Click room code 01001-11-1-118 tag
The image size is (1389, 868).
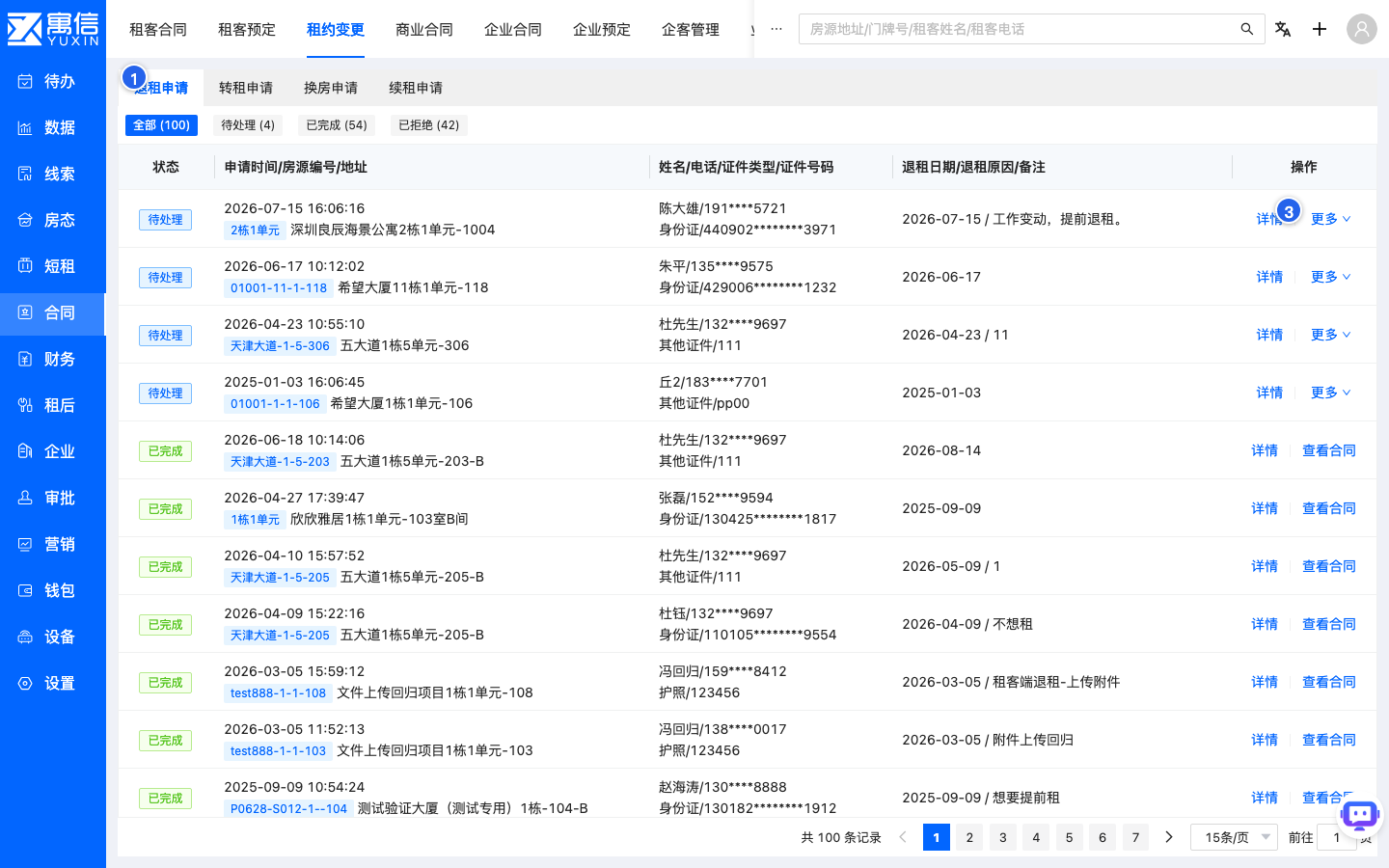click(x=279, y=288)
